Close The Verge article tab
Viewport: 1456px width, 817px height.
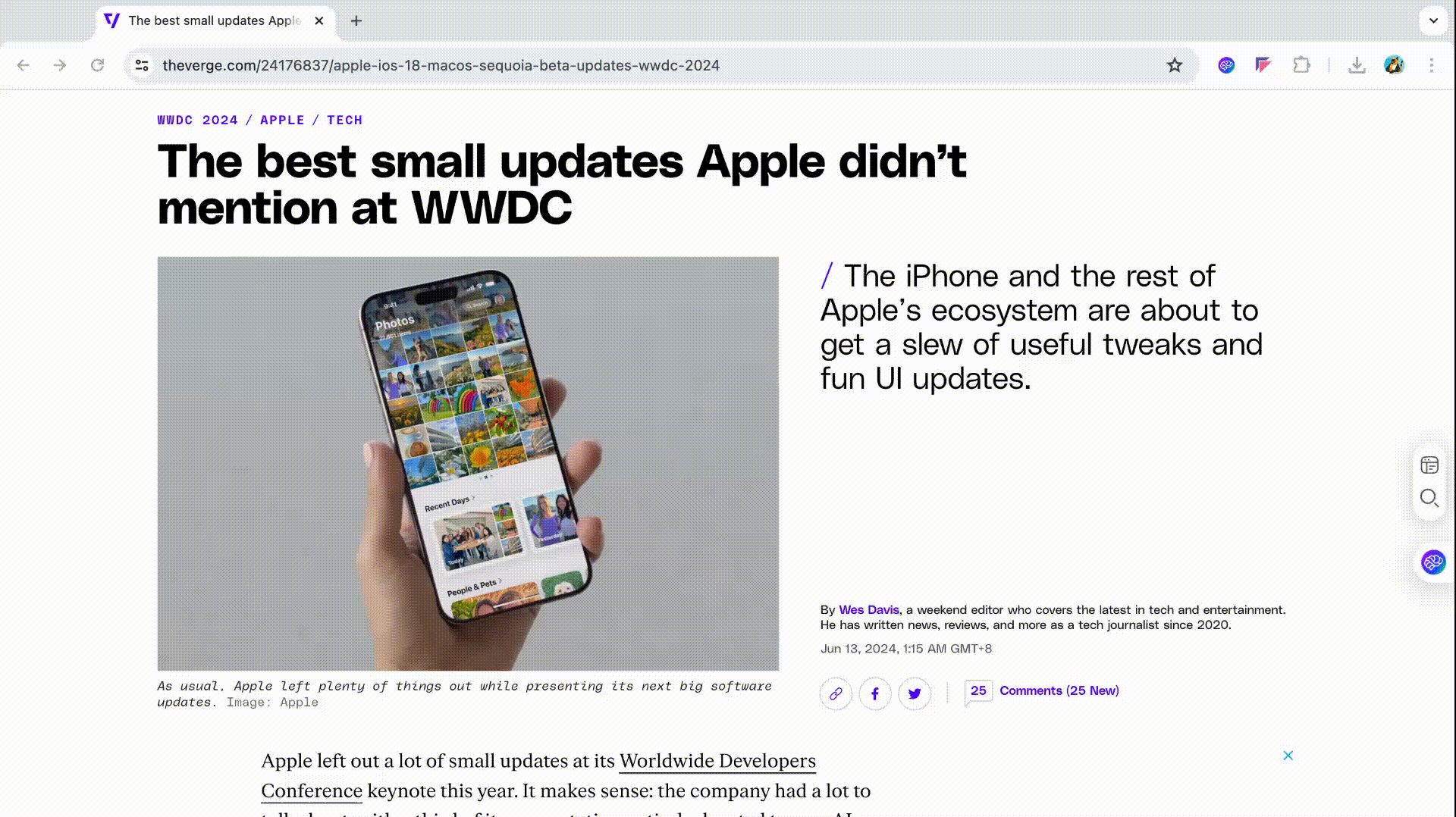(x=319, y=20)
